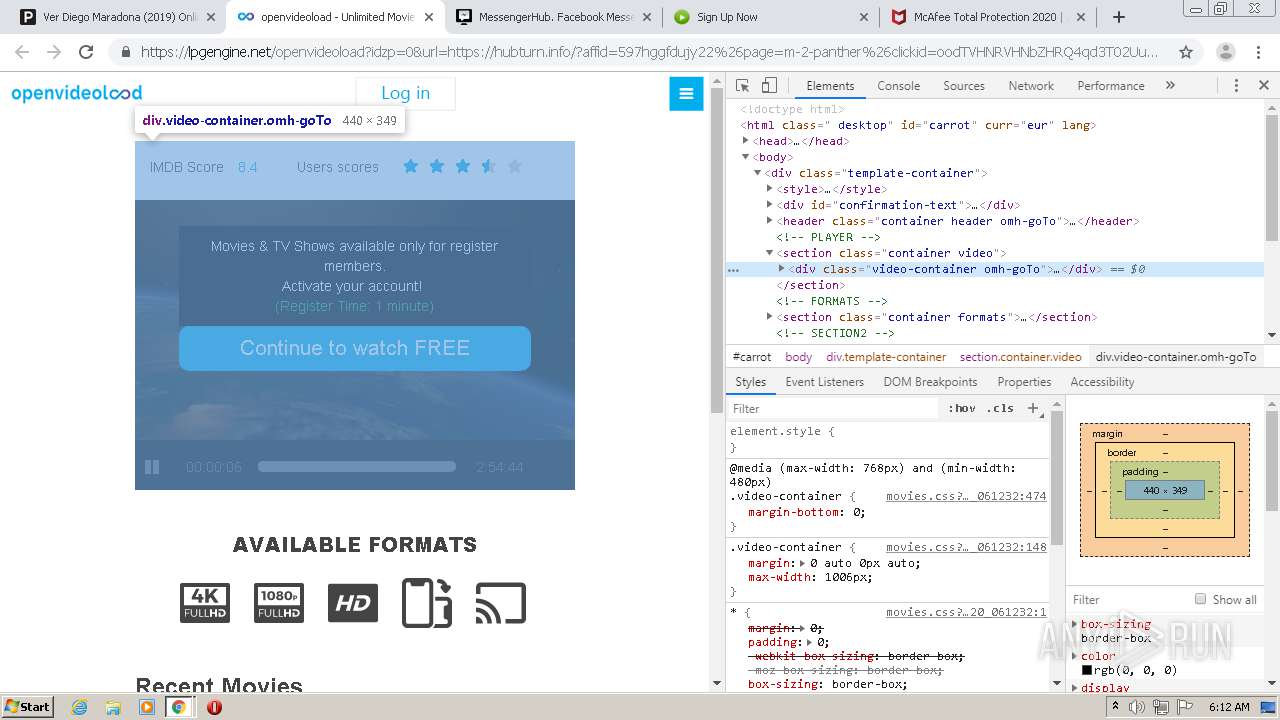Click the first rating star
The height and width of the screenshot is (720, 1280).
point(410,166)
